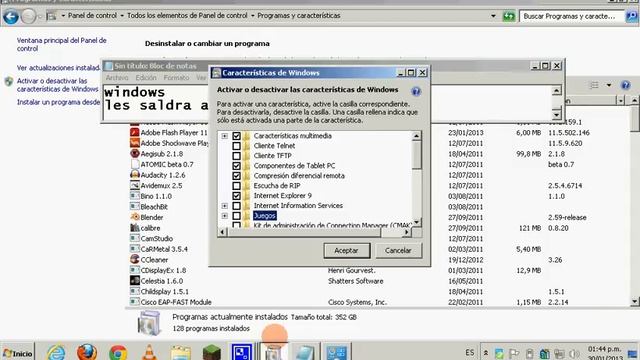Expand the Características multimedia tree node
This screenshot has height=360, width=640.
pyautogui.click(x=224, y=136)
